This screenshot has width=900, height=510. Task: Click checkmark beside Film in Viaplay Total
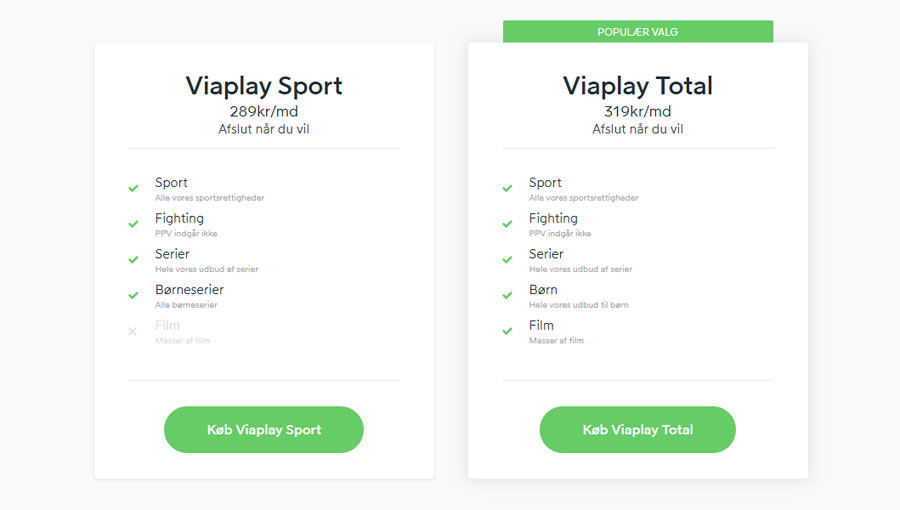507,331
